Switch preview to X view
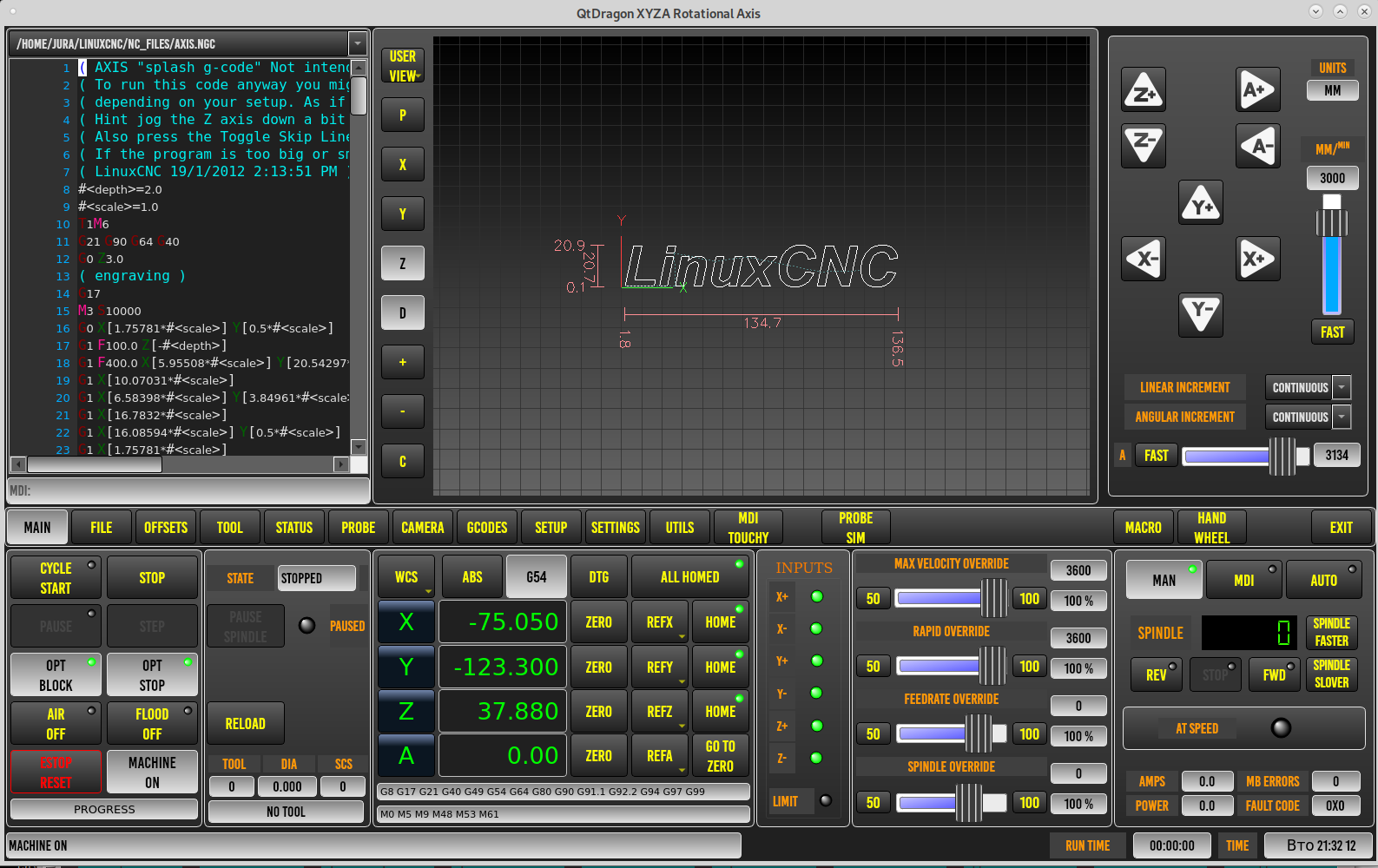Viewport: 1378px width, 868px height. coord(403,164)
